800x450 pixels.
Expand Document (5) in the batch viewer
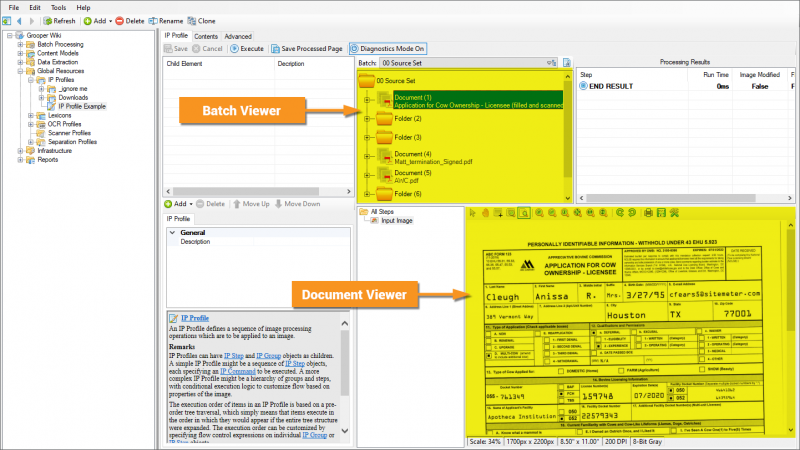(x=367, y=176)
